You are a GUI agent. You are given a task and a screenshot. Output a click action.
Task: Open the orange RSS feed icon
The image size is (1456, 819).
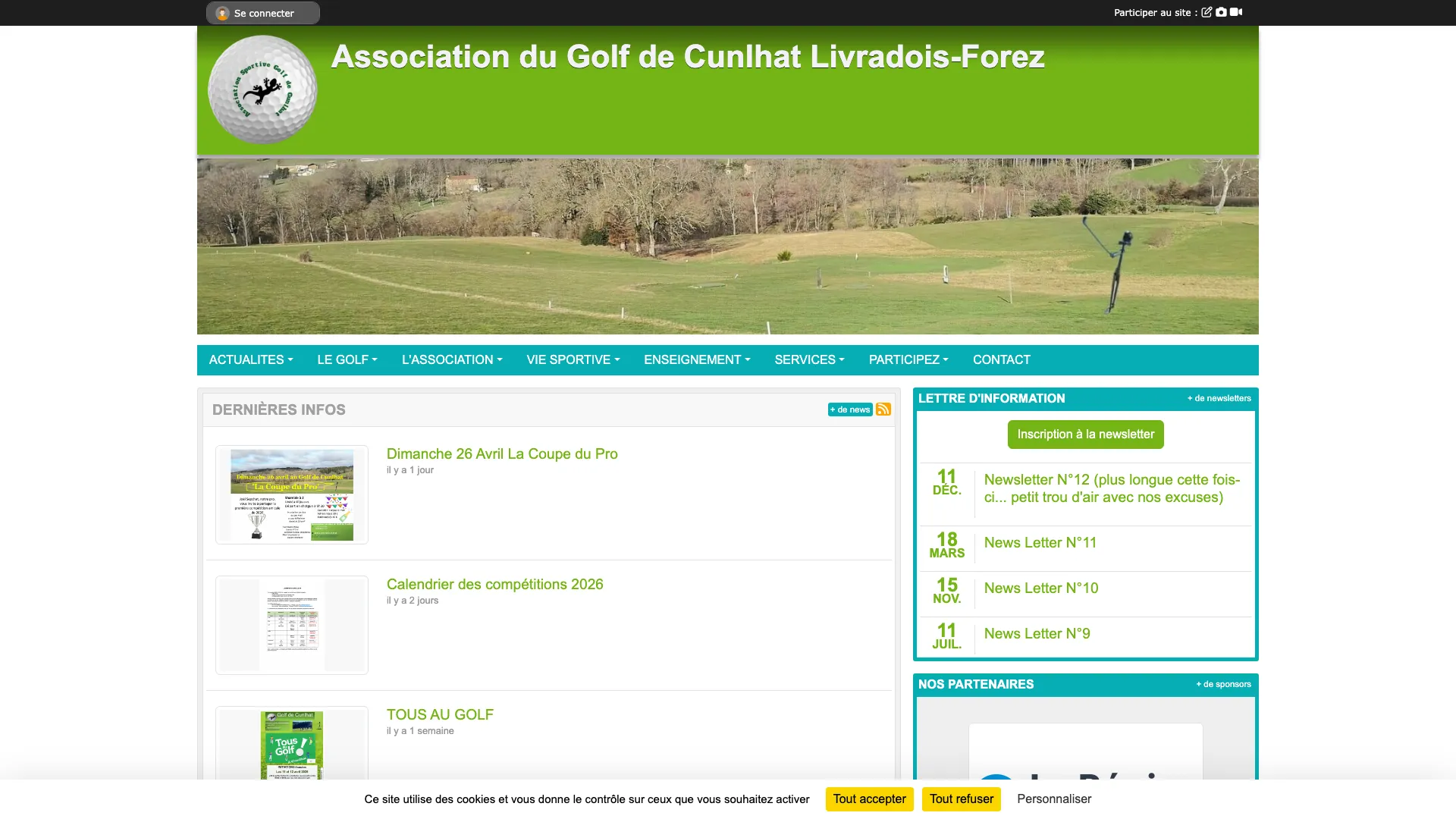tap(883, 409)
